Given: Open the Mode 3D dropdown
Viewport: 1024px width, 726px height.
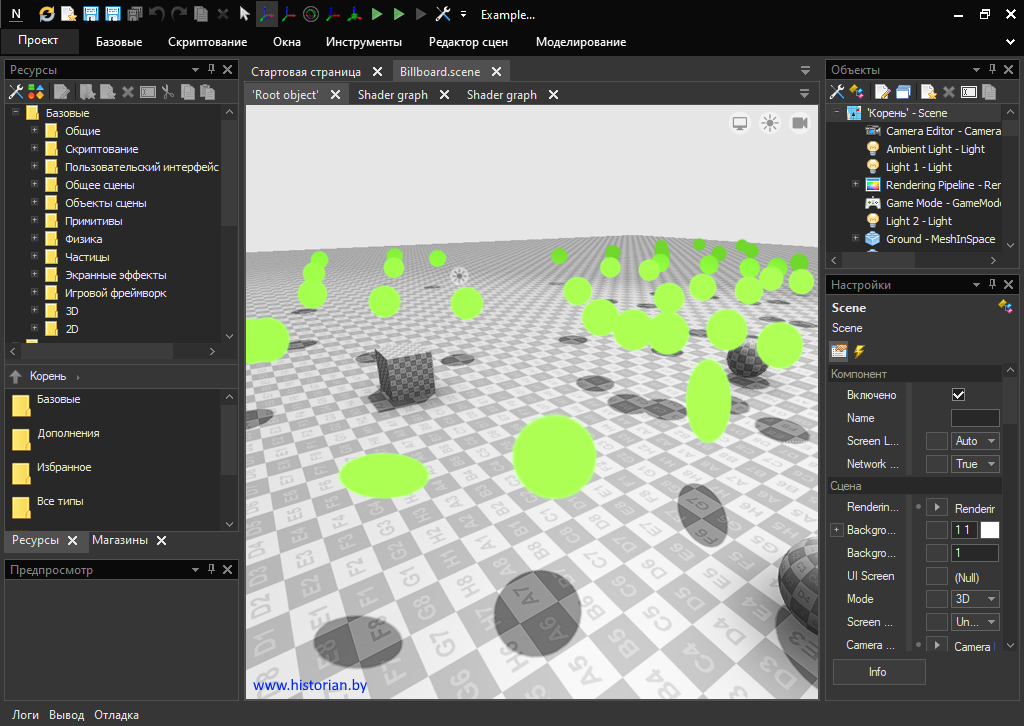Looking at the screenshot, I should (976, 599).
